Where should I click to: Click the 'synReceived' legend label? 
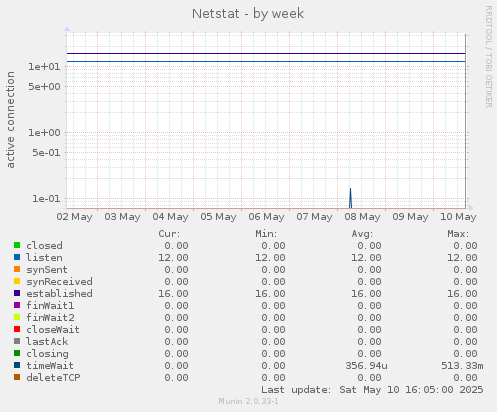point(59,282)
